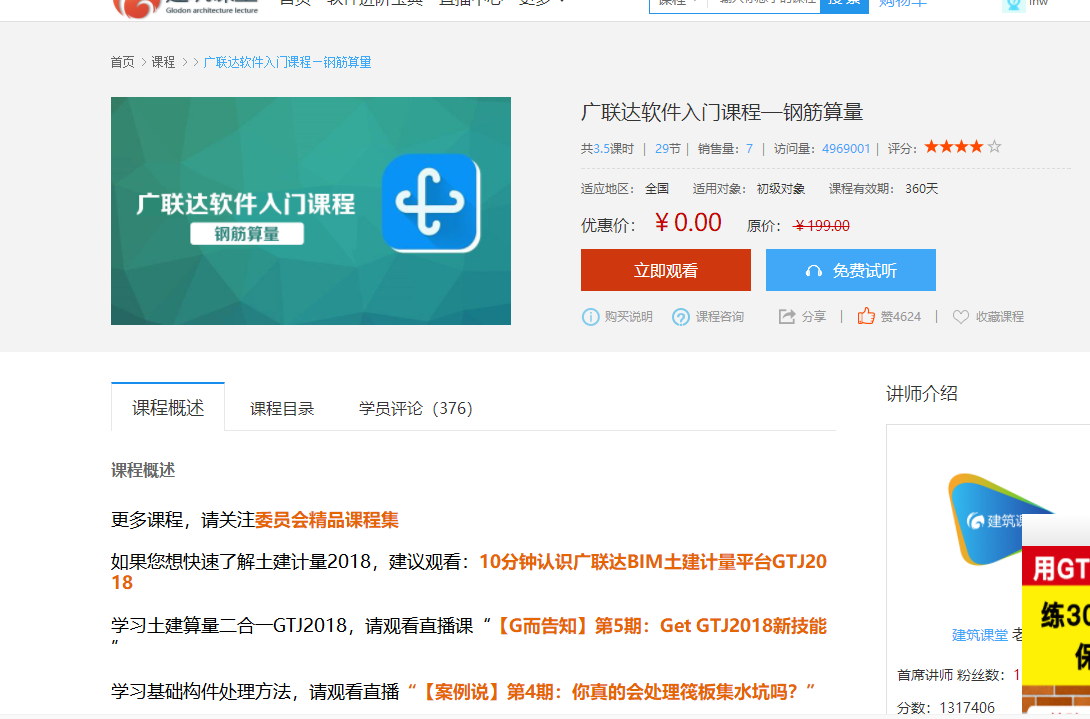This screenshot has width=1090, height=719.
Task: Click the red 立即观看 button
Action: tap(666, 270)
